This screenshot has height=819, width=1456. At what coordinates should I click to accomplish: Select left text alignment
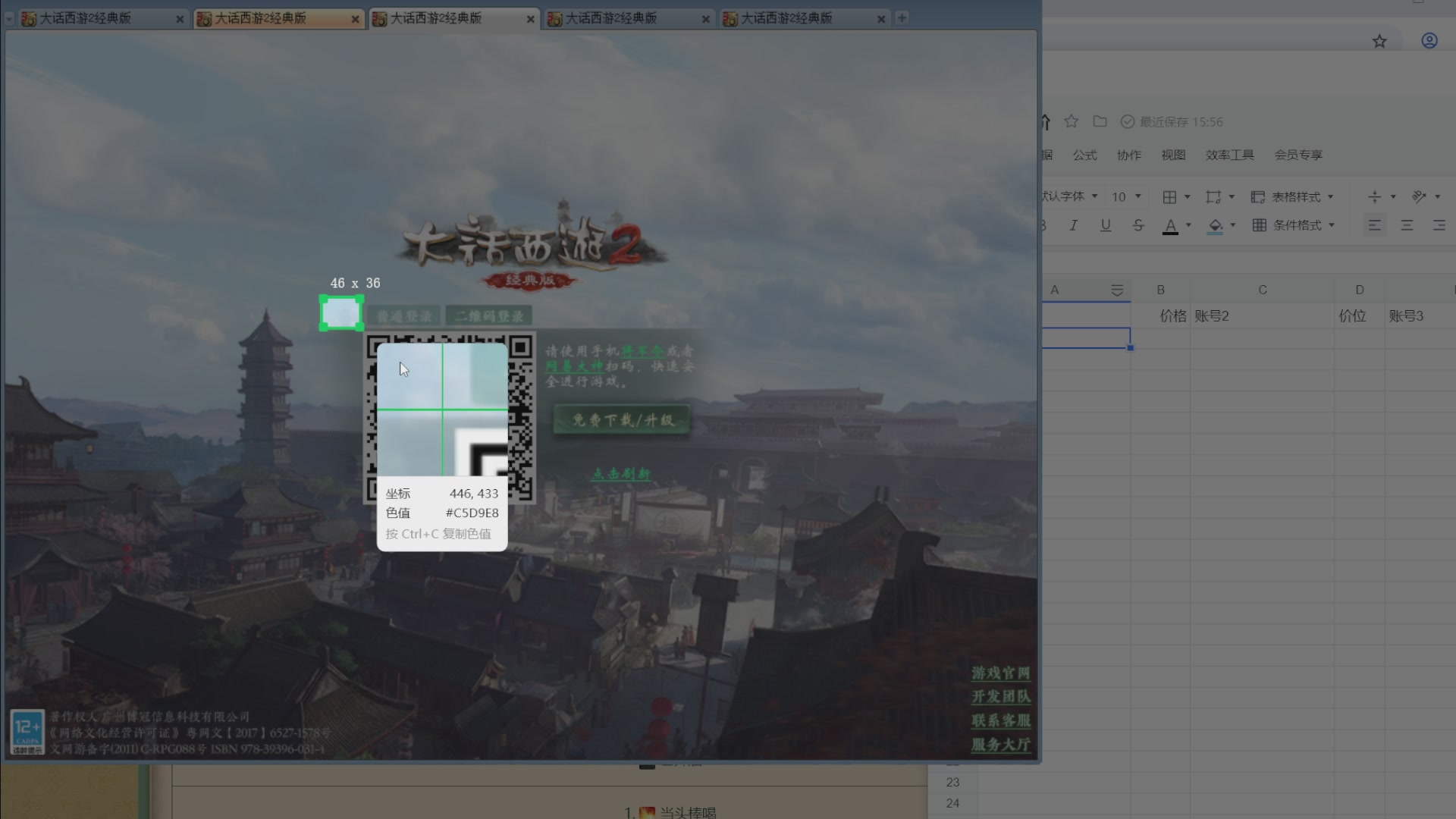coord(1374,225)
